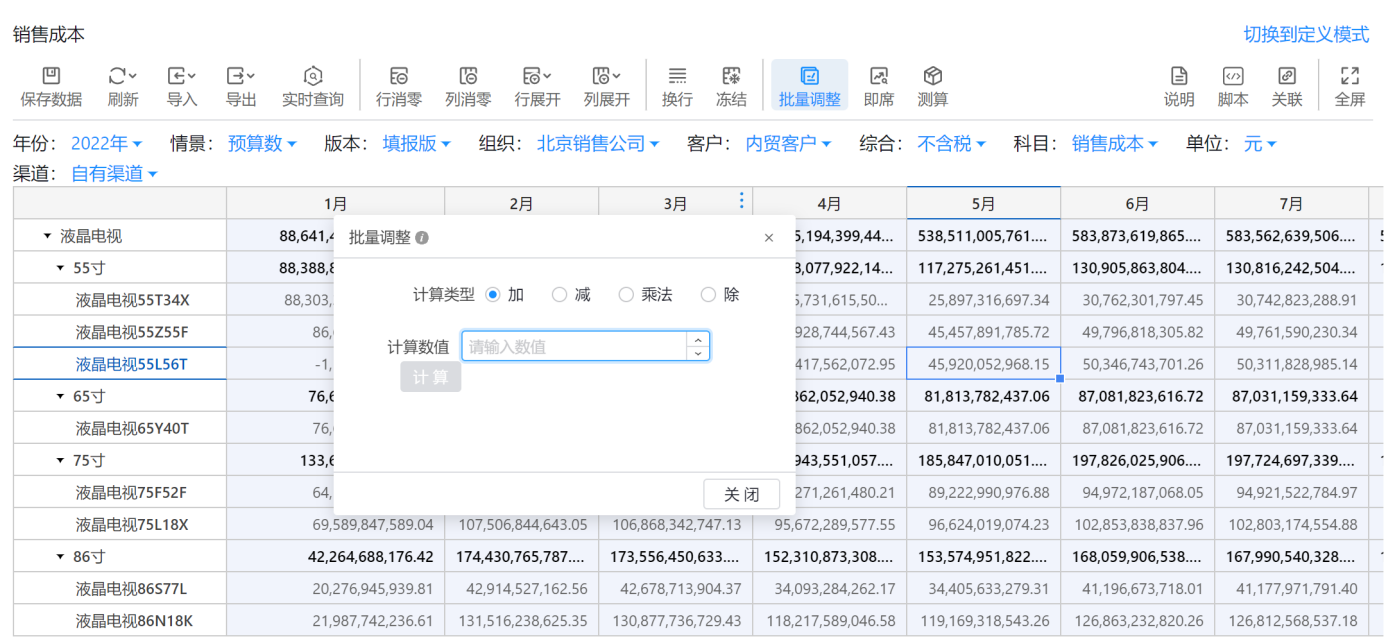Collapse the 液晶电视 tree node
The width and height of the screenshot is (1386, 639).
47,237
